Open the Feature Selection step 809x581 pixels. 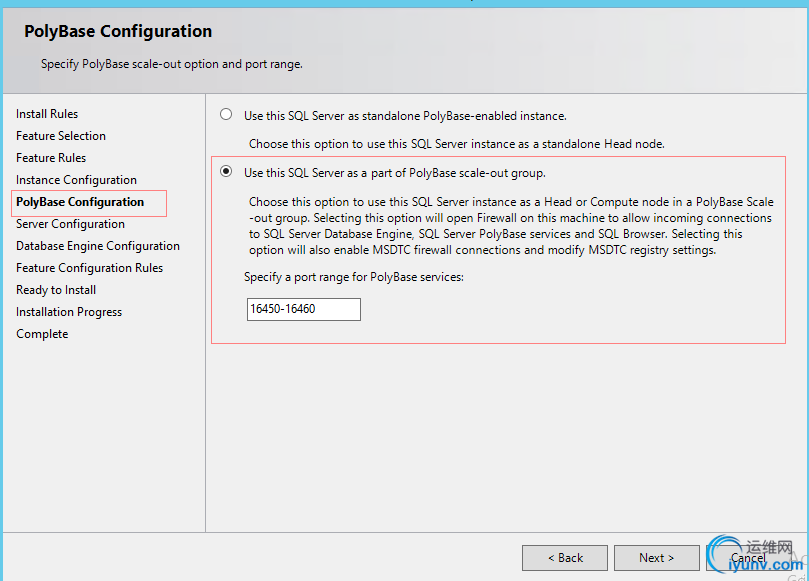61,136
